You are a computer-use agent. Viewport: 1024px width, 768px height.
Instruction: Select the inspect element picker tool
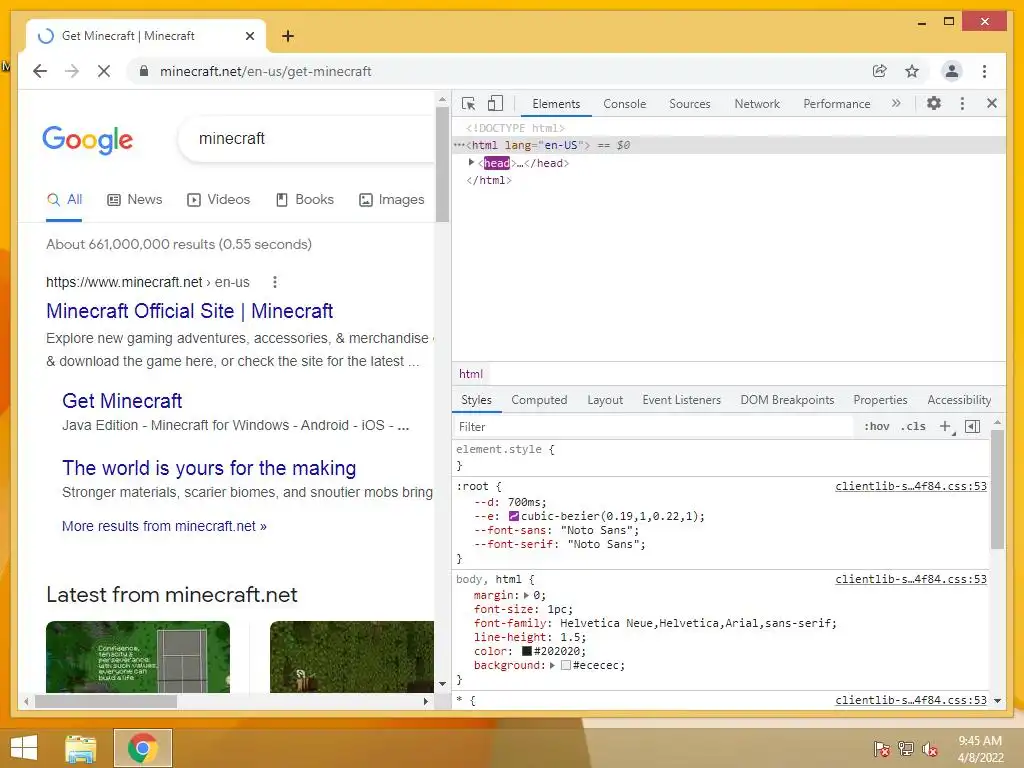[468, 103]
